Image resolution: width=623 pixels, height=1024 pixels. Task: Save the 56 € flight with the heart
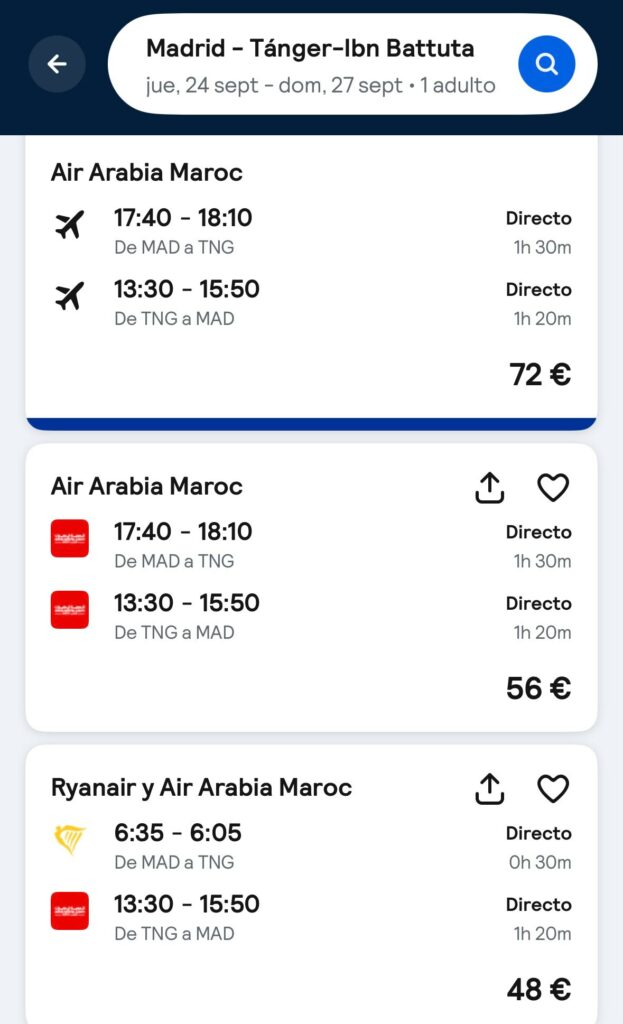[x=553, y=488]
